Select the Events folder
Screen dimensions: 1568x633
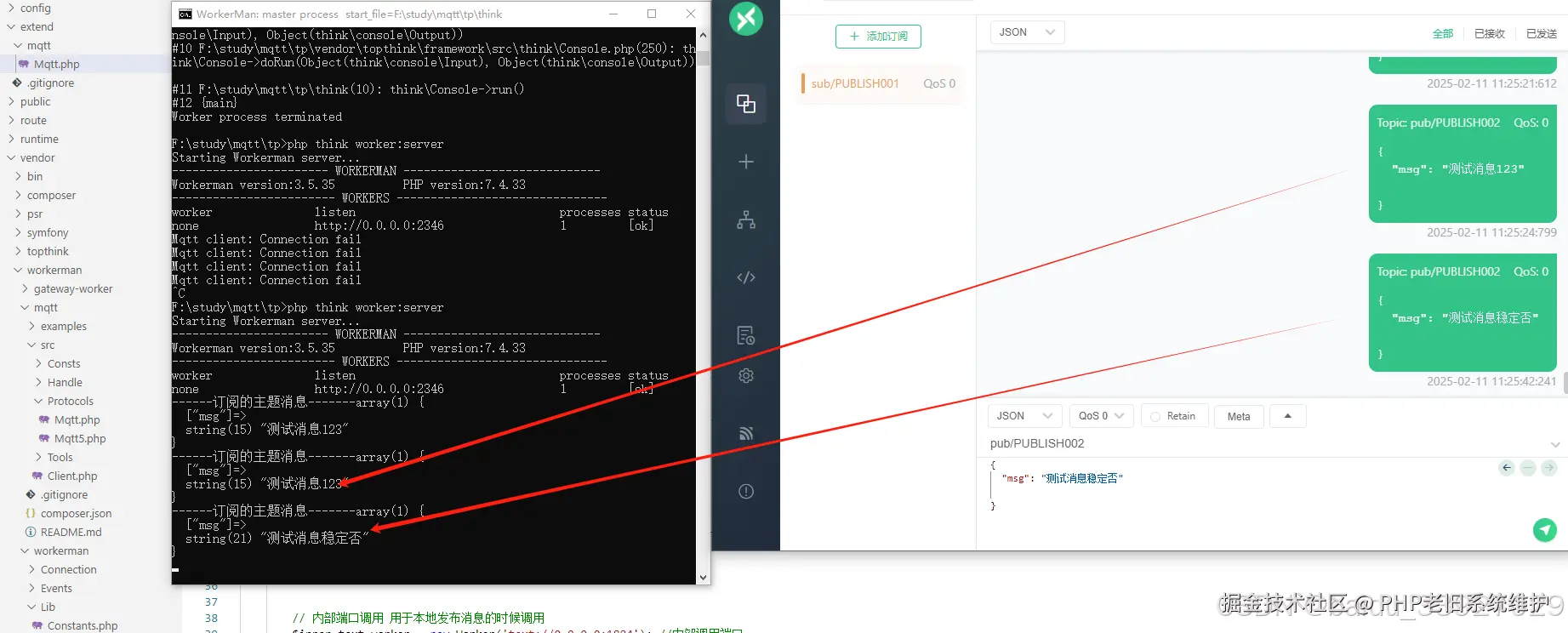pos(56,588)
